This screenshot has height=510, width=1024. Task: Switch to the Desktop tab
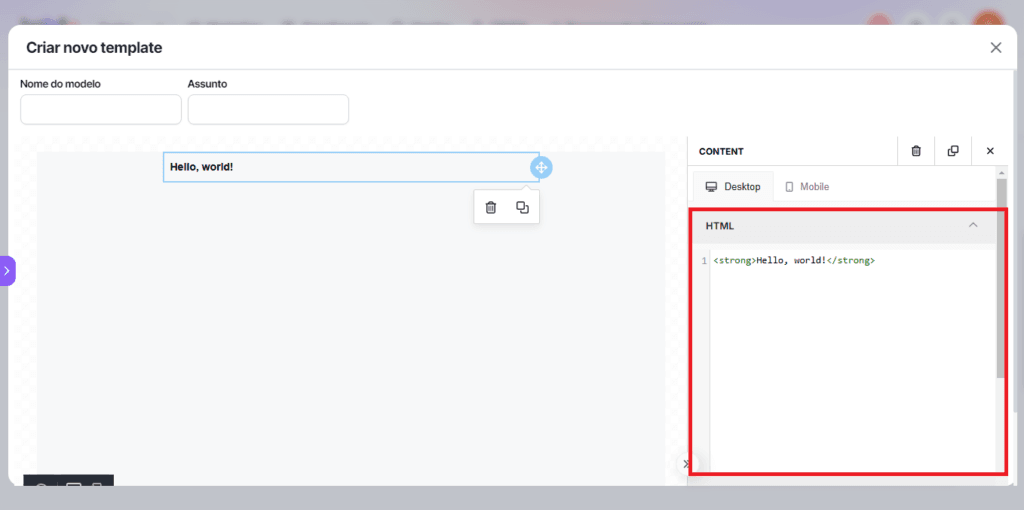pos(733,187)
